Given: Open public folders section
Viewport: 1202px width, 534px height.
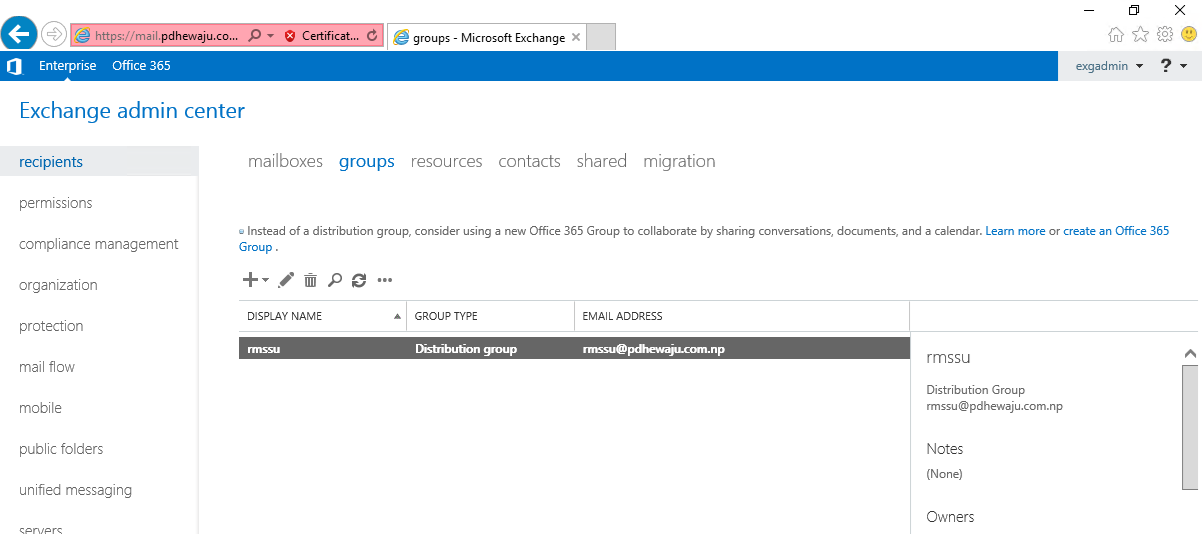Looking at the screenshot, I should point(61,449).
